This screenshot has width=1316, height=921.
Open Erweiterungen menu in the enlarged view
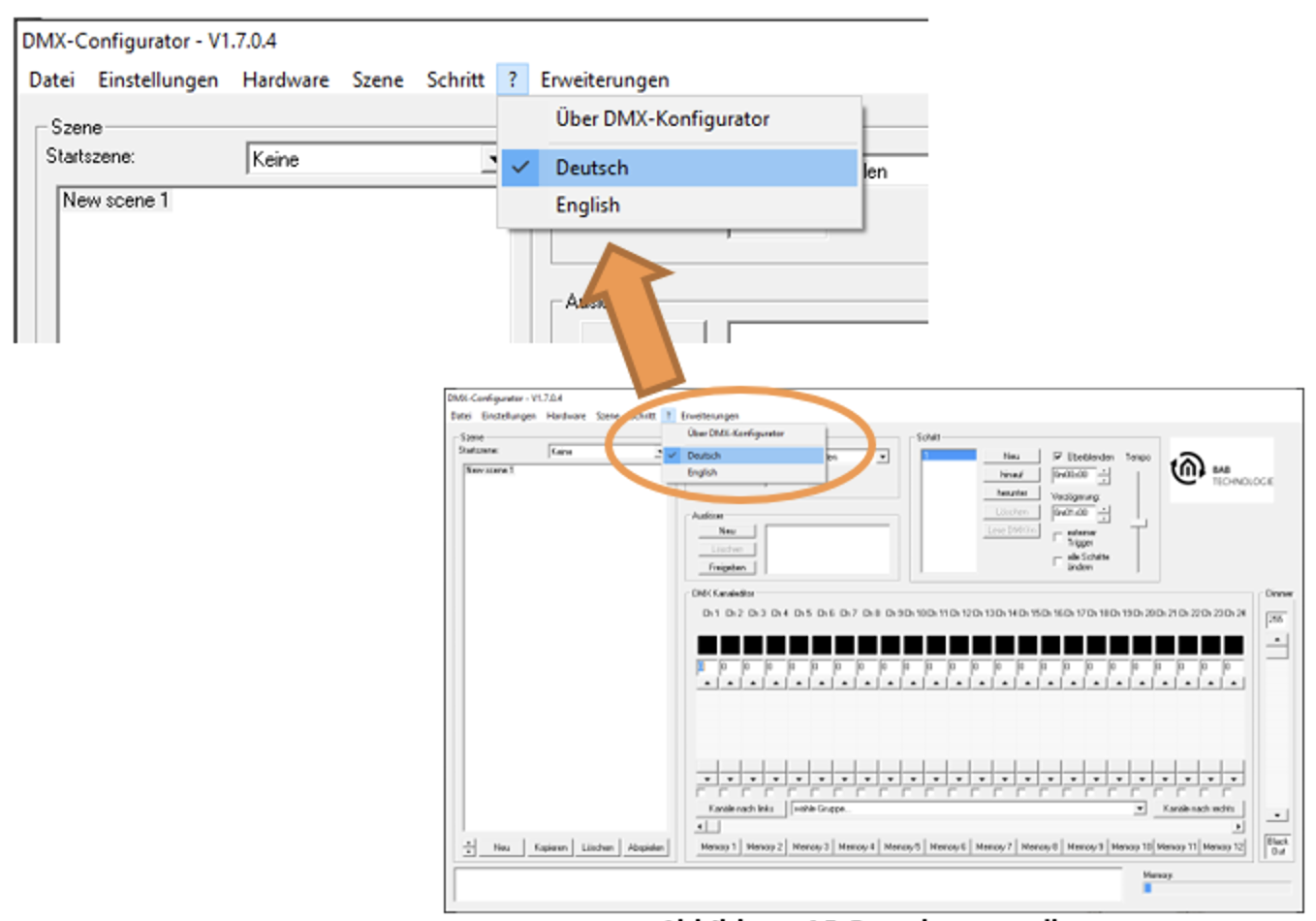coord(605,79)
